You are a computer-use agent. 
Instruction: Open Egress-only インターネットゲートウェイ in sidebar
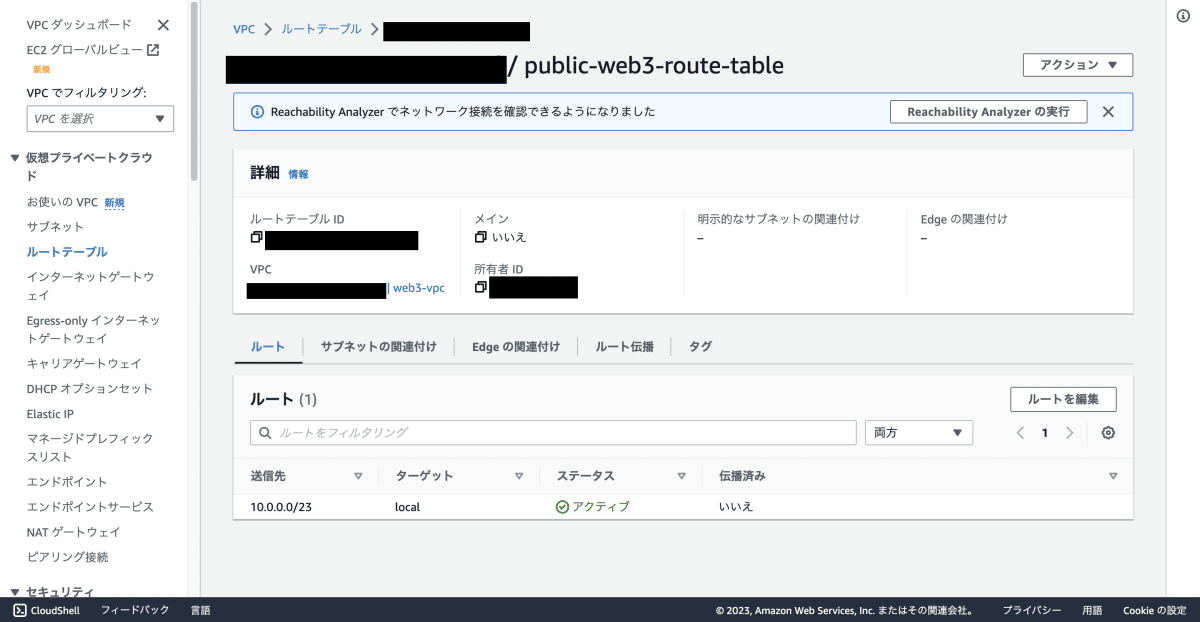[x=94, y=330]
